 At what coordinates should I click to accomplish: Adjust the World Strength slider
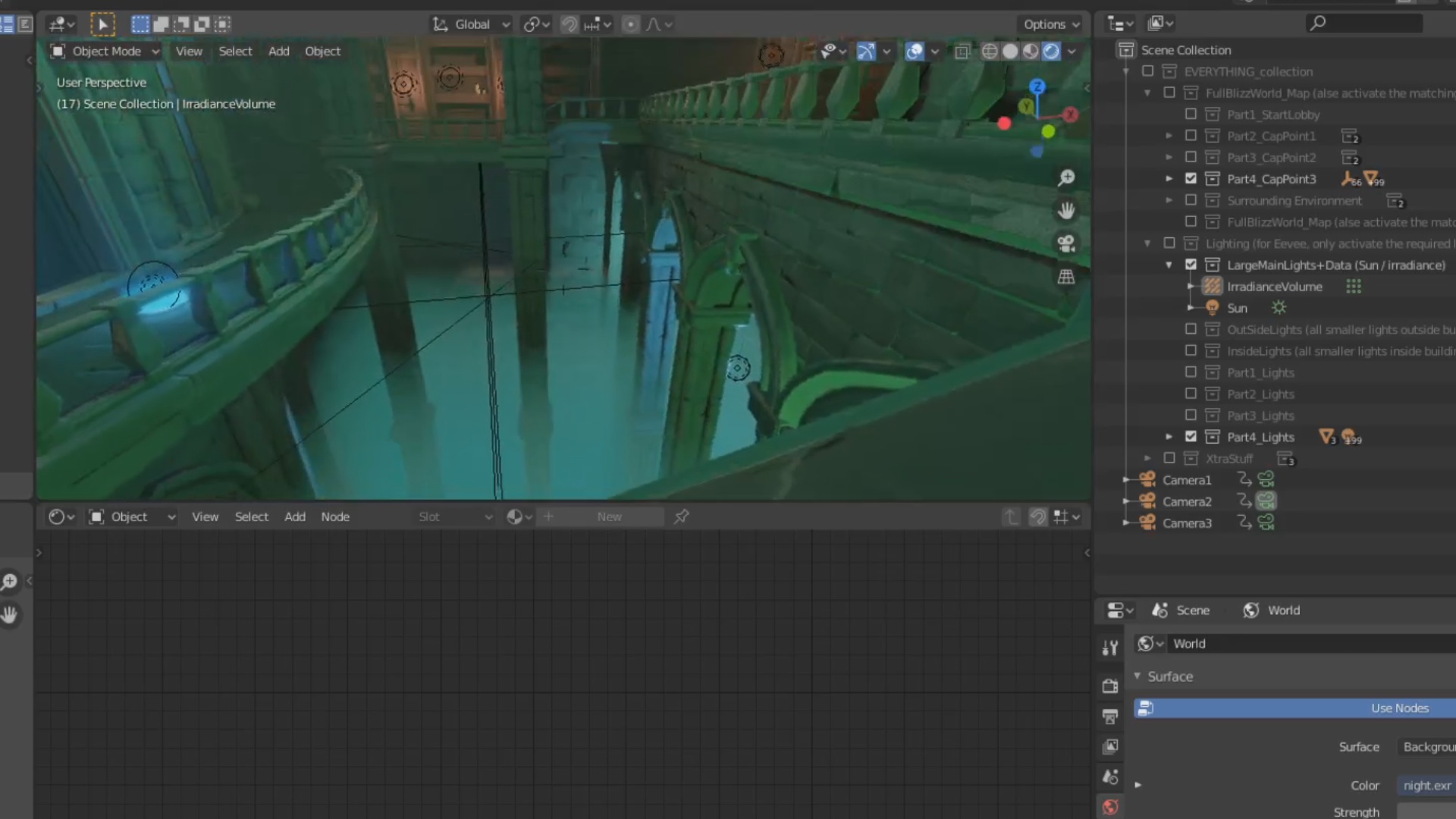pos(1426,811)
